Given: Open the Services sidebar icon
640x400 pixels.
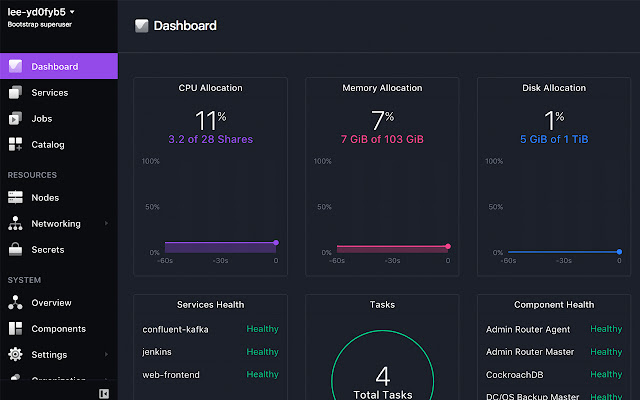Looking at the screenshot, I should point(15,93).
